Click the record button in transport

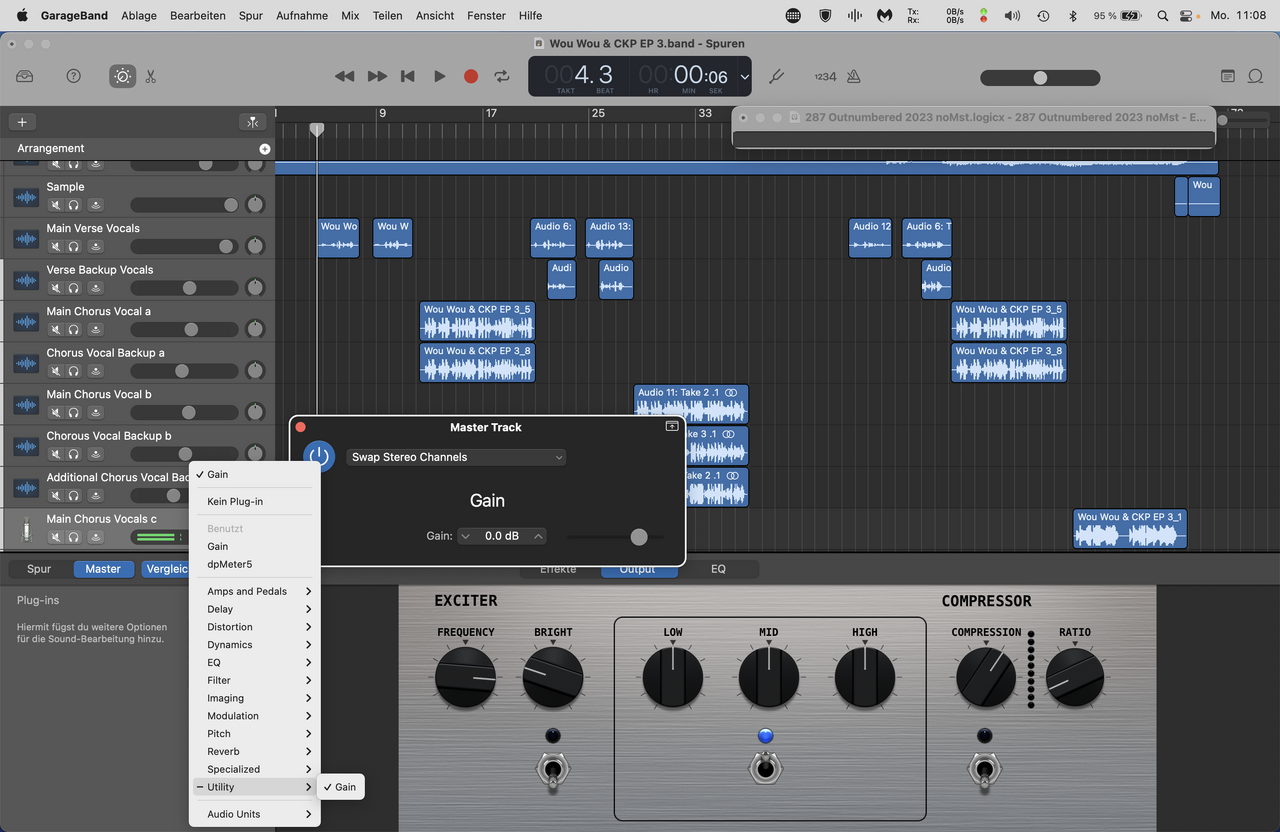pos(471,76)
